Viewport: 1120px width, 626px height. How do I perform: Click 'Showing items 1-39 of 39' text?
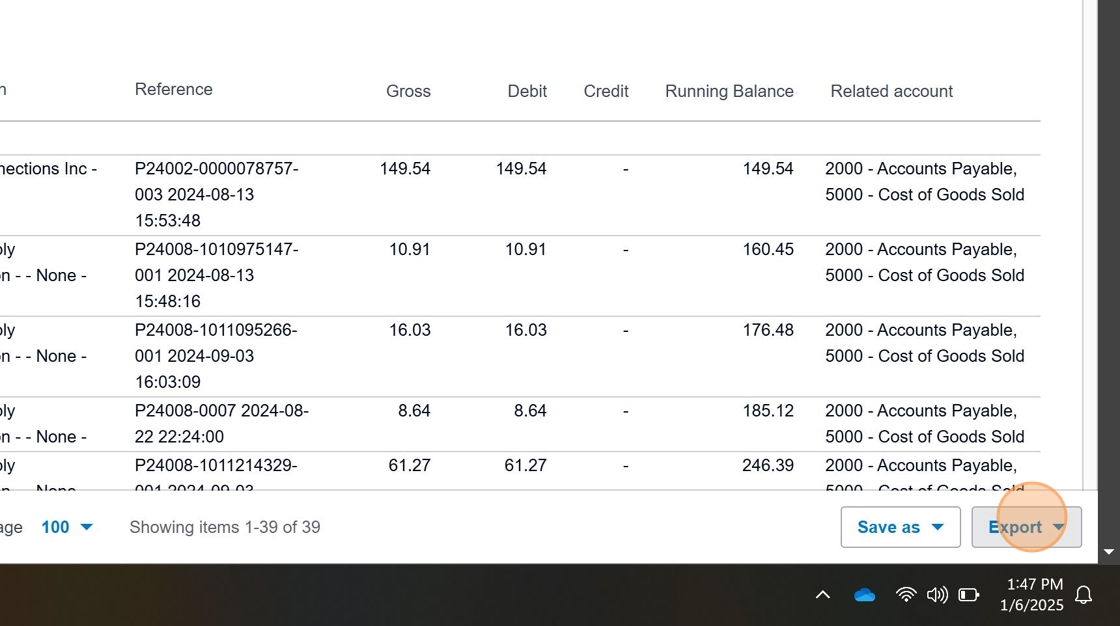point(225,527)
